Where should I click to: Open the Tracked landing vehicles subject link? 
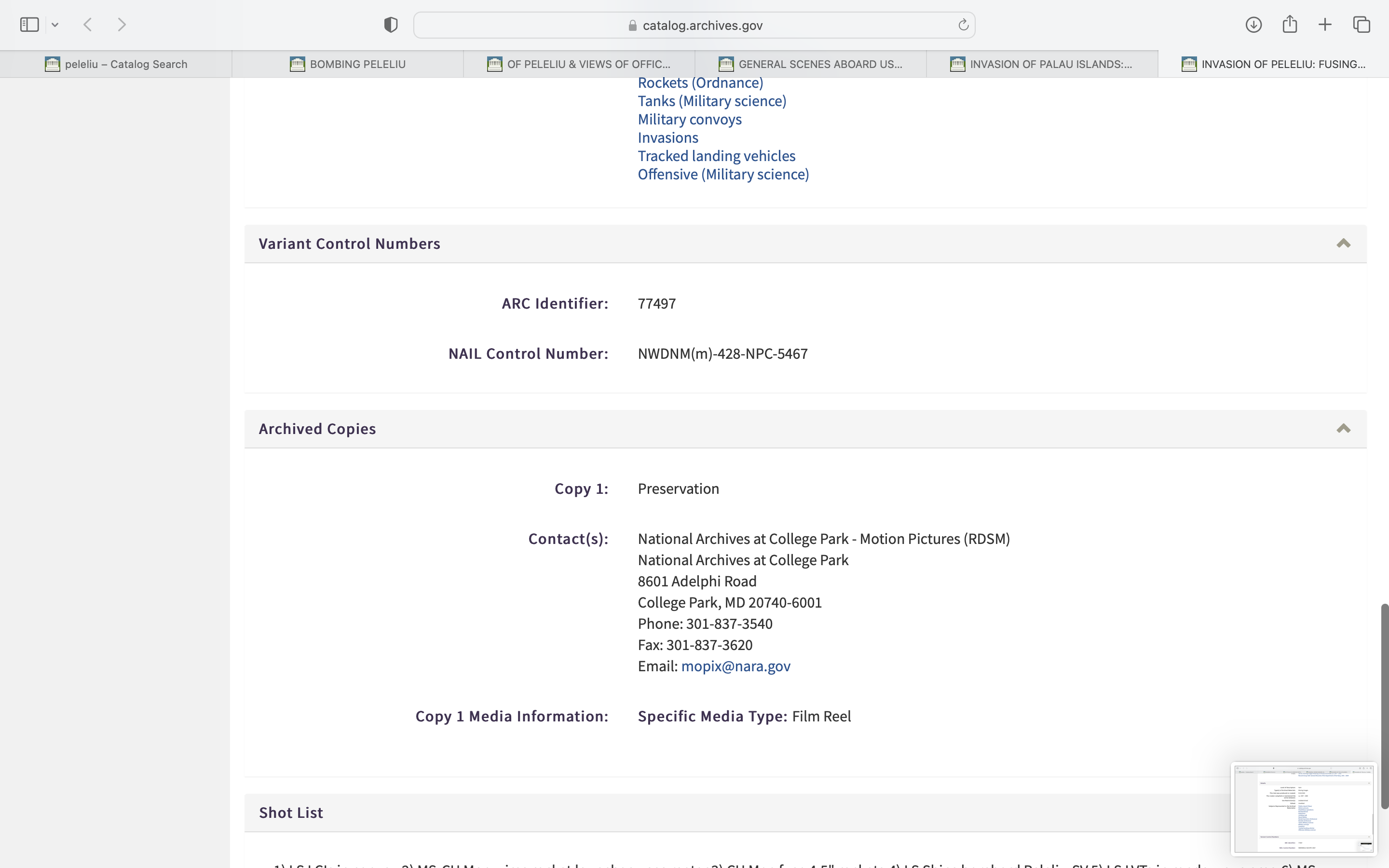pos(716,156)
